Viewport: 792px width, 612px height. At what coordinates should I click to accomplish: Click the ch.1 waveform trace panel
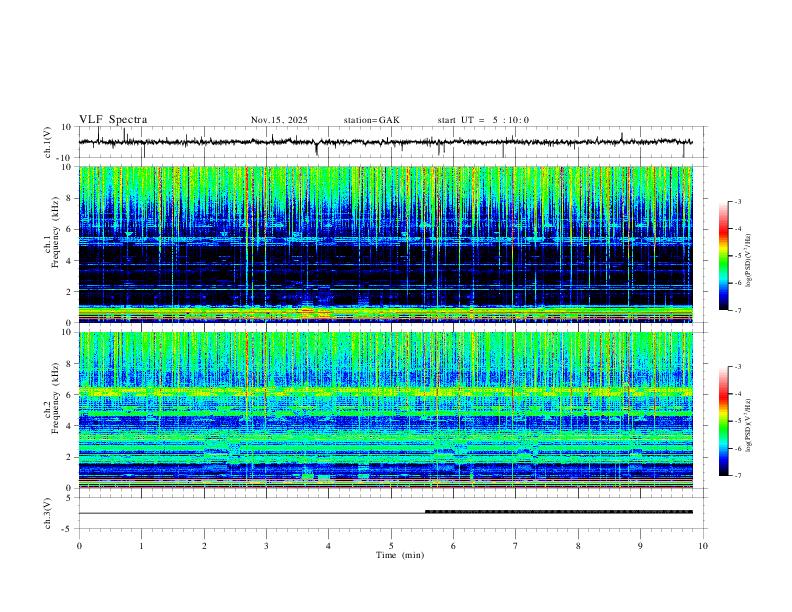coord(392,142)
